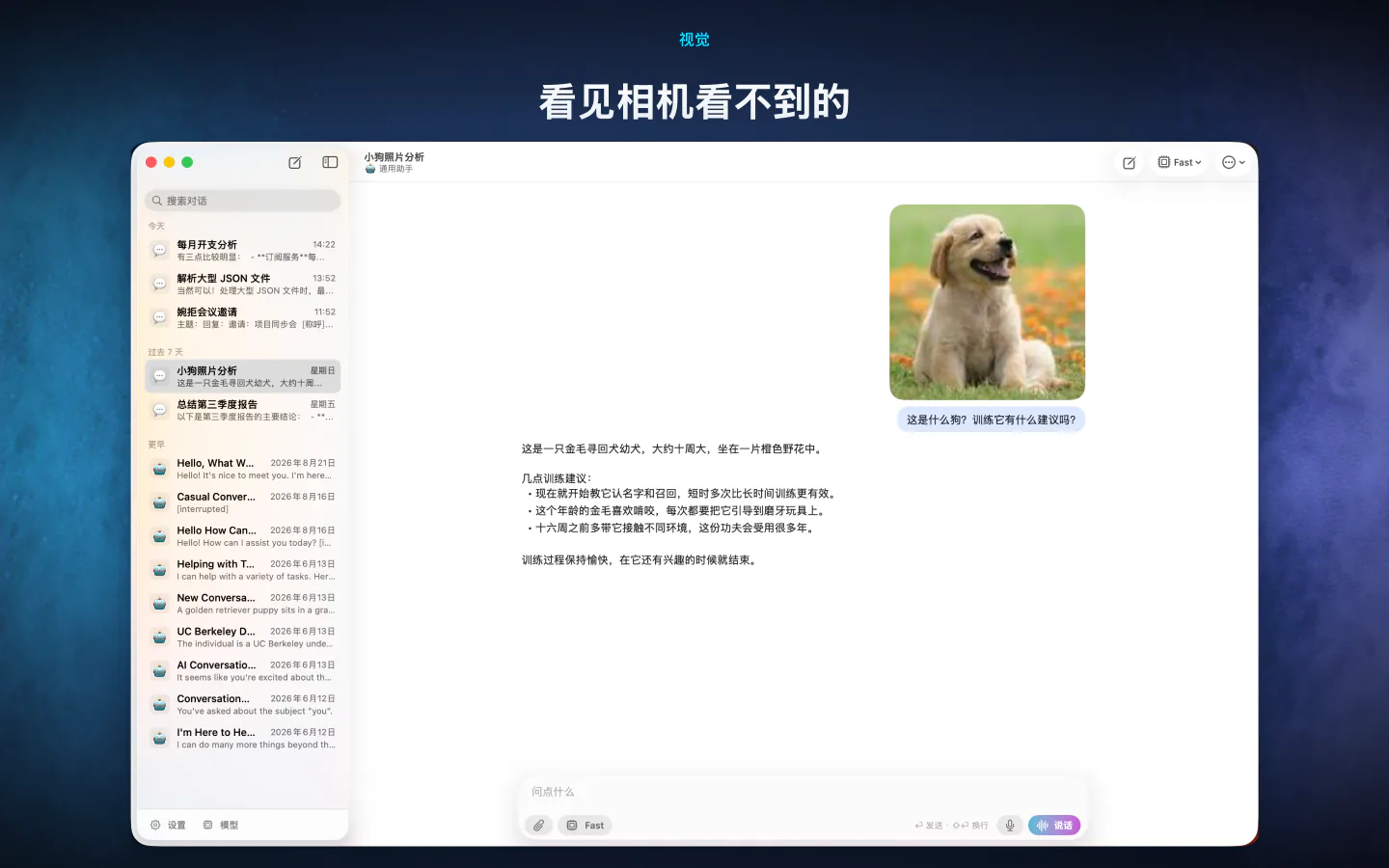Click the golden retriever puppy photo
This screenshot has width=1389, height=868.
coord(987,302)
